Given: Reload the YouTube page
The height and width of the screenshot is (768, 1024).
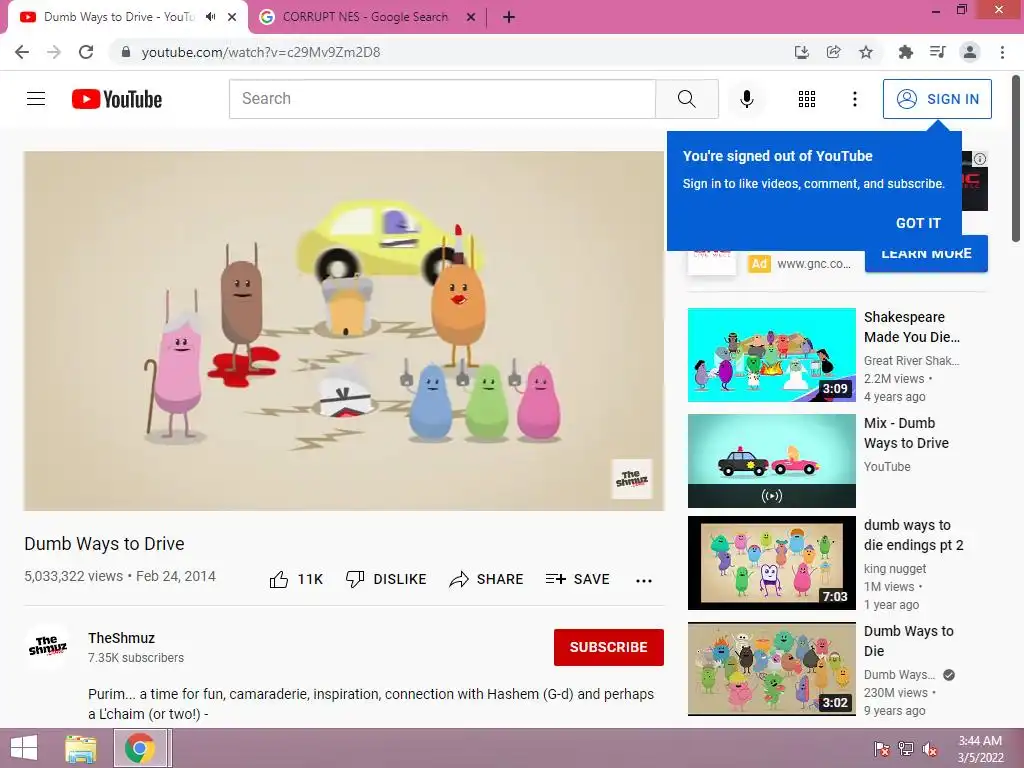Looking at the screenshot, I should coord(86,52).
